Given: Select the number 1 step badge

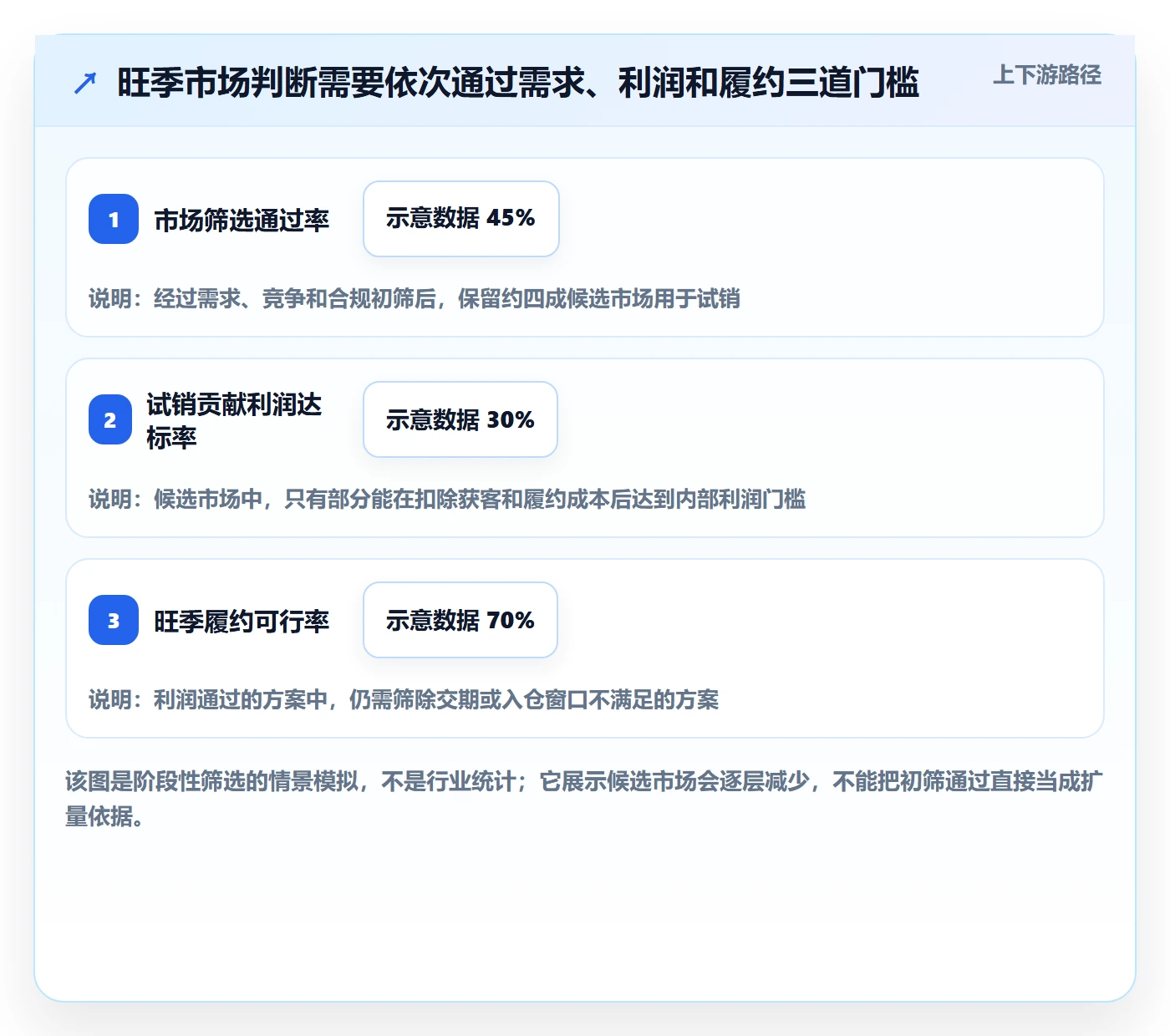Looking at the screenshot, I should pyautogui.click(x=114, y=219).
